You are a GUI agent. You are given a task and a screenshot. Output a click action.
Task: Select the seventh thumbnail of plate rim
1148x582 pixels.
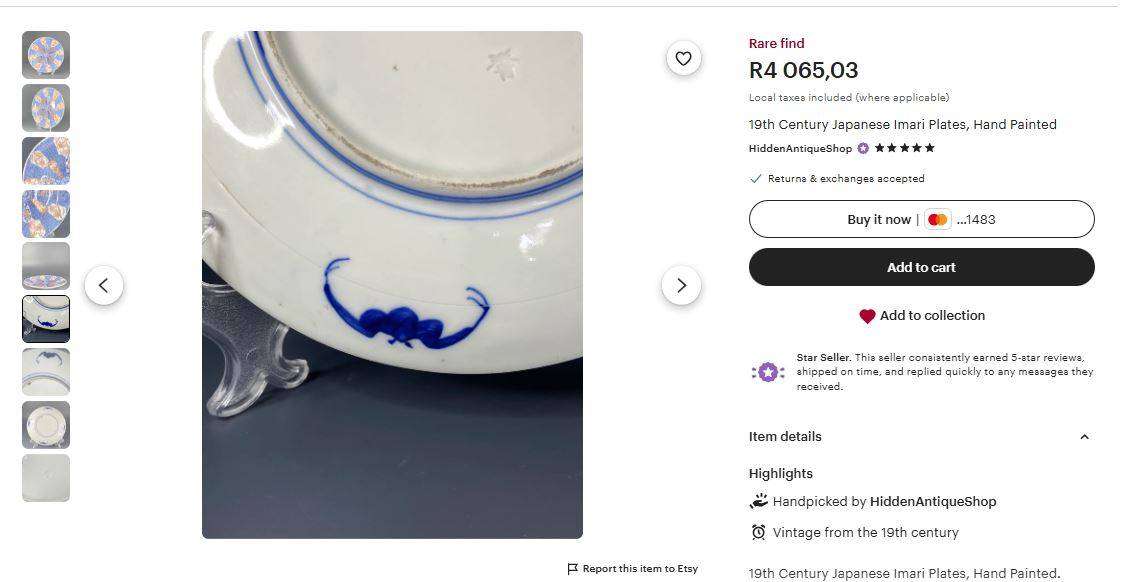coord(46,372)
